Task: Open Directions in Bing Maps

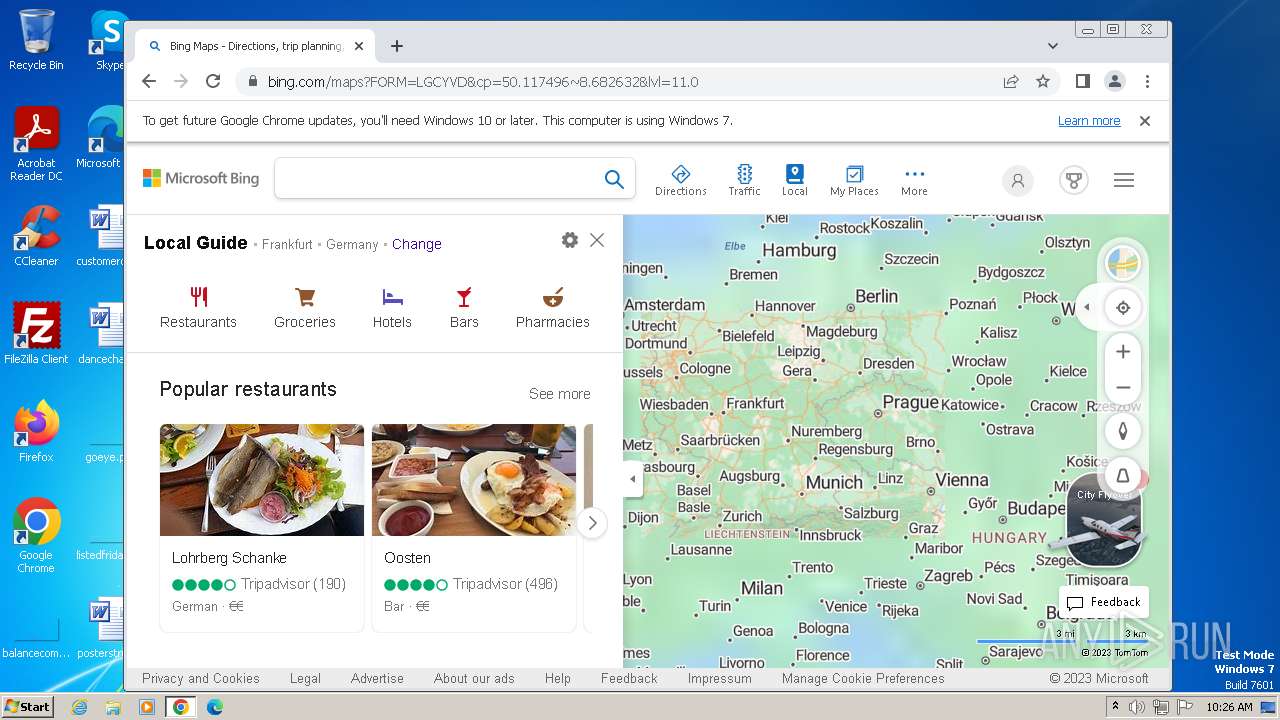Action: [x=680, y=180]
